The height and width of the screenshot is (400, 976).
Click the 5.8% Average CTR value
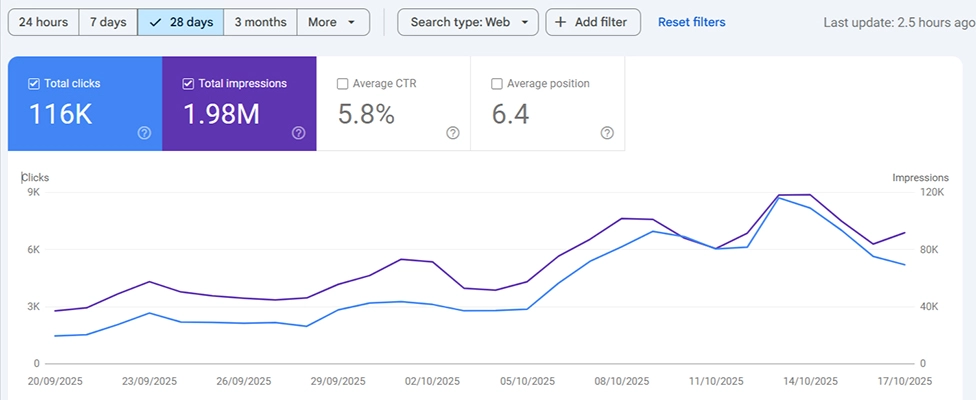366,115
